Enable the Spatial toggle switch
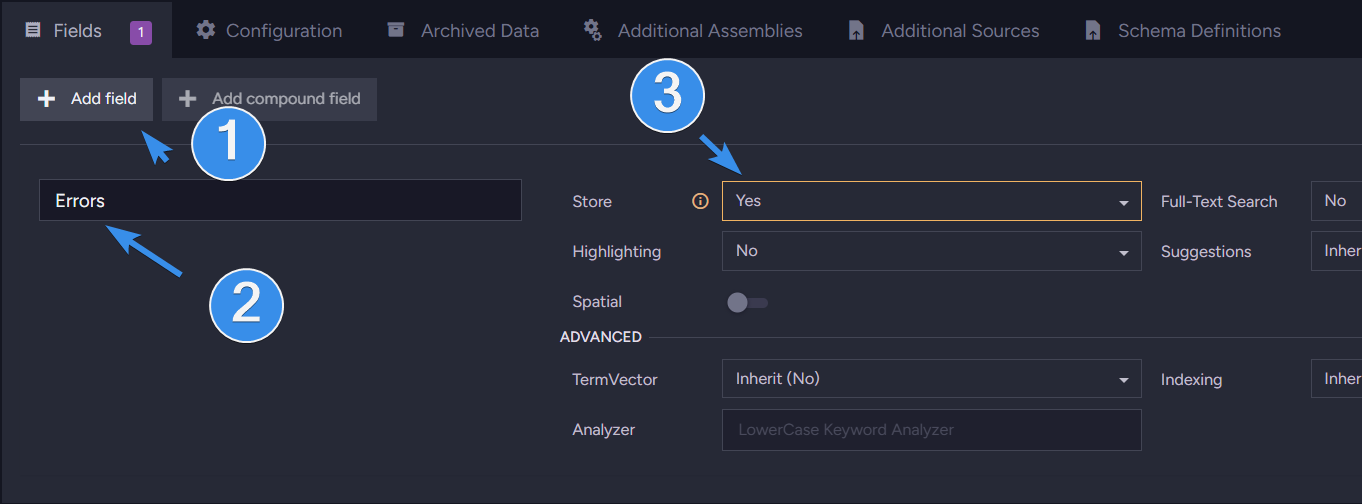This screenshot has height=504, width=1362. point(747,302)
